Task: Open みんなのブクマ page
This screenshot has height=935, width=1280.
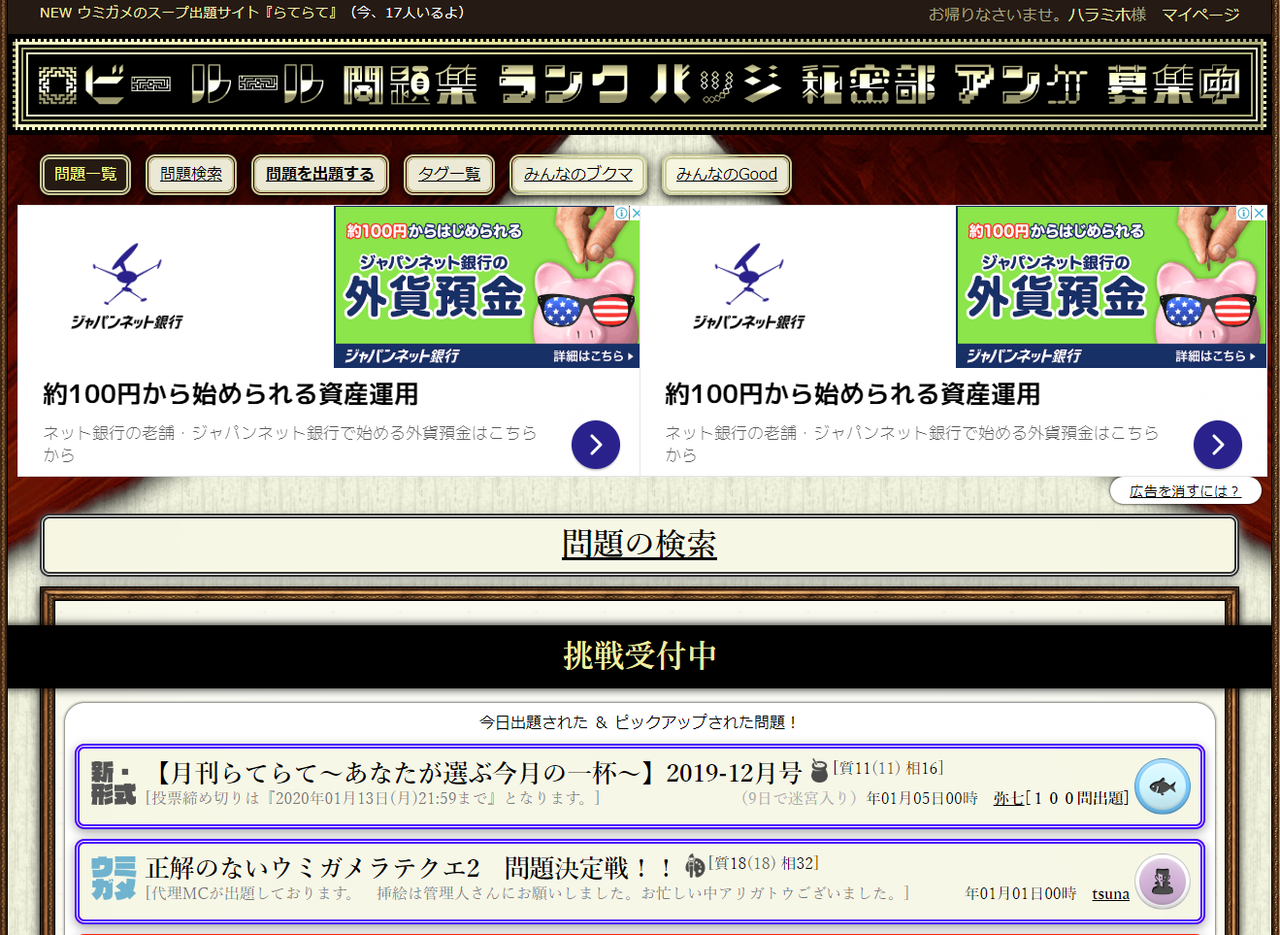Action: [x=578, y=175]
